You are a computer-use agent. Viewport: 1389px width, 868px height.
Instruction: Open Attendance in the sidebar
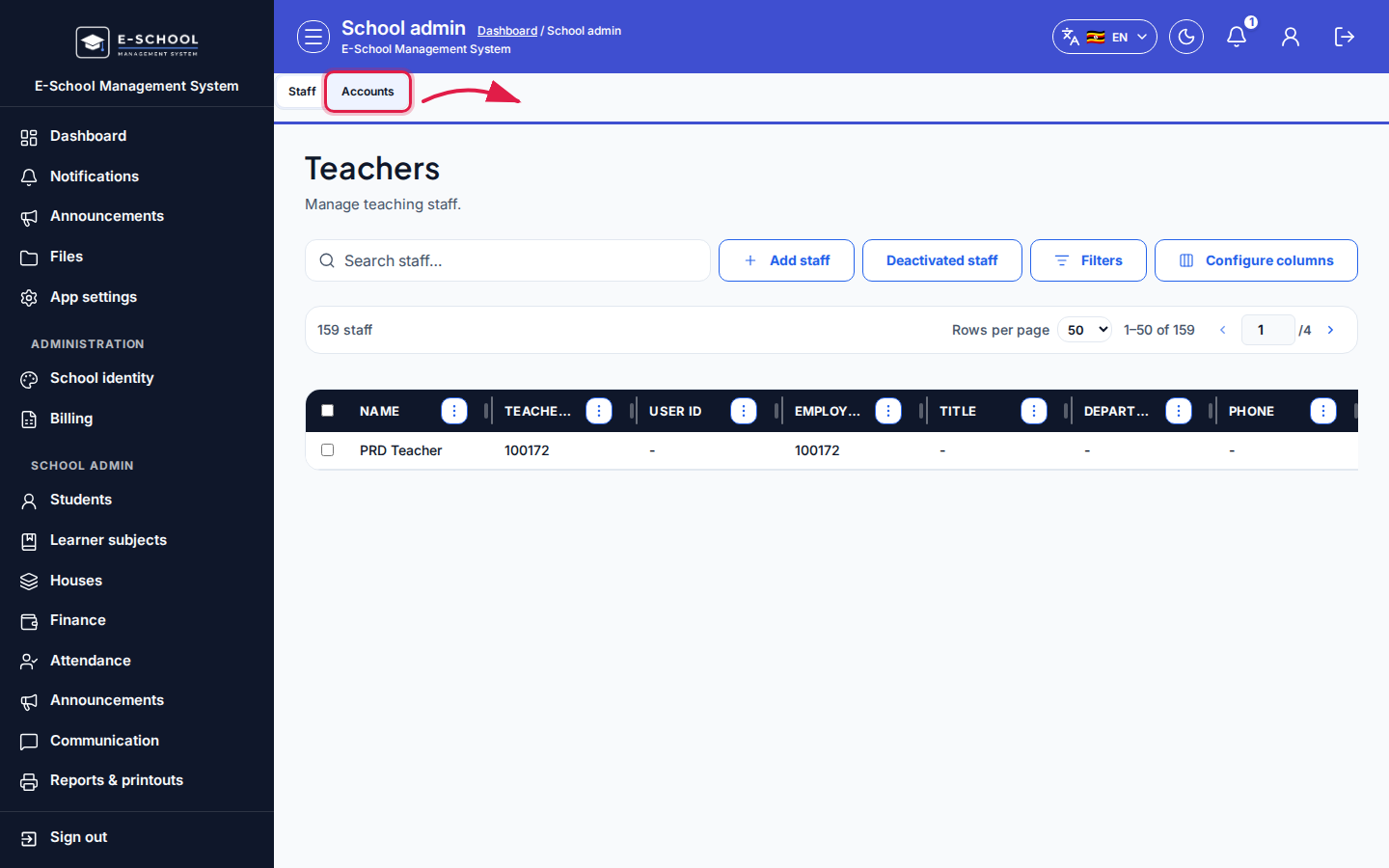pyautogui.click(x=137, y=661)
